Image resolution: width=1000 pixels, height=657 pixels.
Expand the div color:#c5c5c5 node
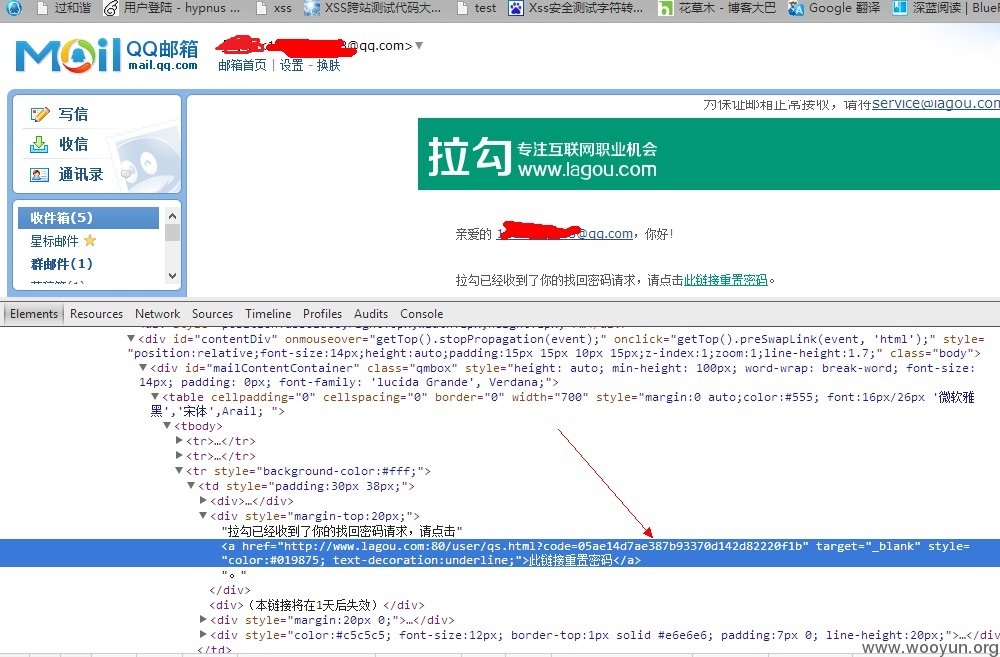pyautogui.click(x=203, y=635)
